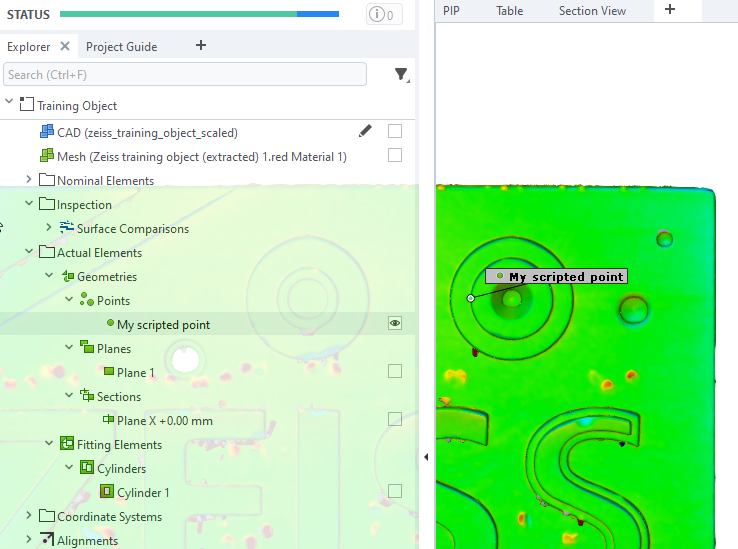Add a new tab next to Section View
The width and height of the screenshot is (738, 549).
670,10
